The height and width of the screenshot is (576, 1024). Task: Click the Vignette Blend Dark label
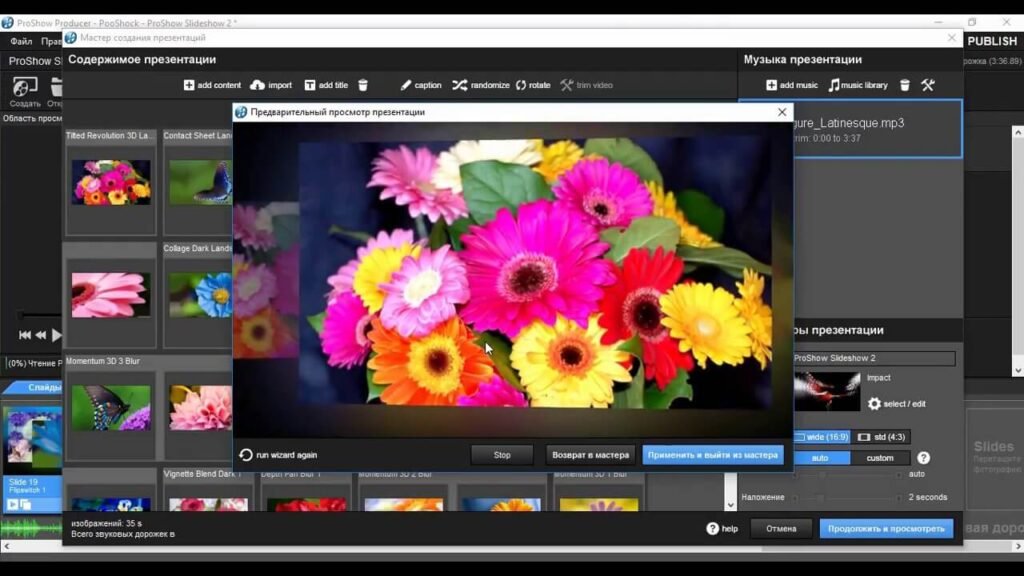click(x=202, y=474)
